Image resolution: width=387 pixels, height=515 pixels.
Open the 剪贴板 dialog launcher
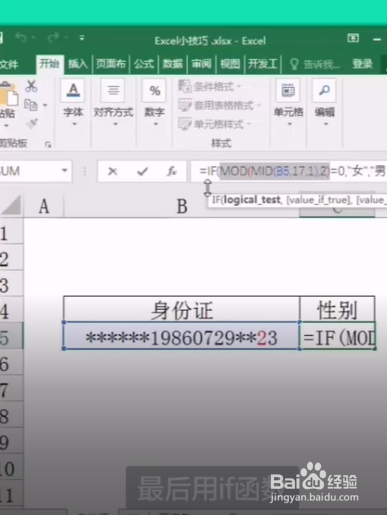click(48, 144)
